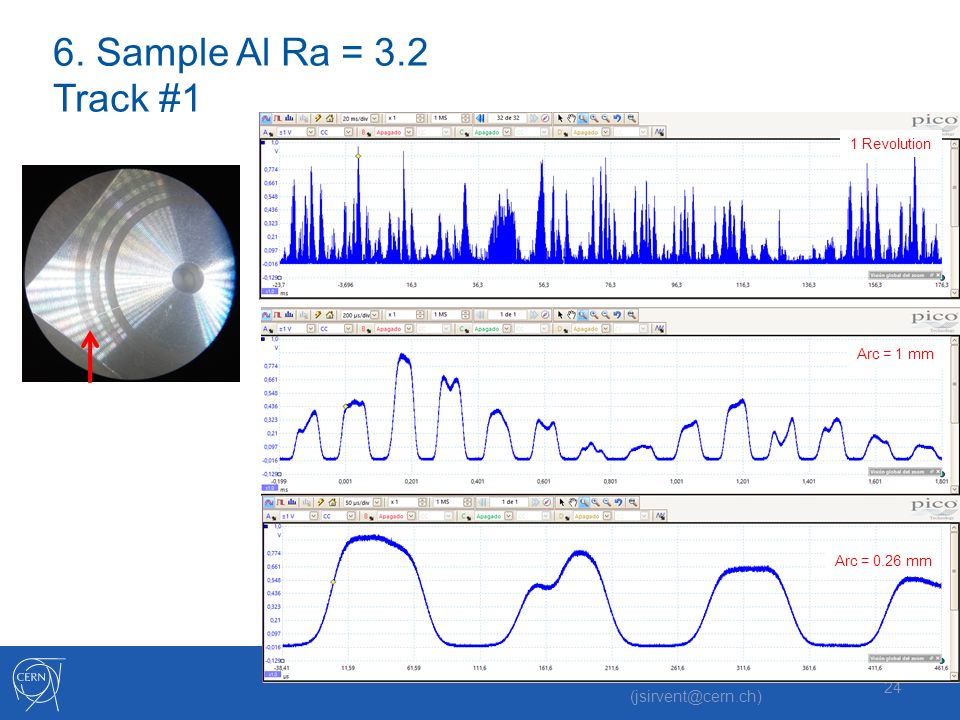Screen dimensions: 960x720
Task: Adjust 1 MS samples stepper in 200 µs/div panel
Action: 466,315
